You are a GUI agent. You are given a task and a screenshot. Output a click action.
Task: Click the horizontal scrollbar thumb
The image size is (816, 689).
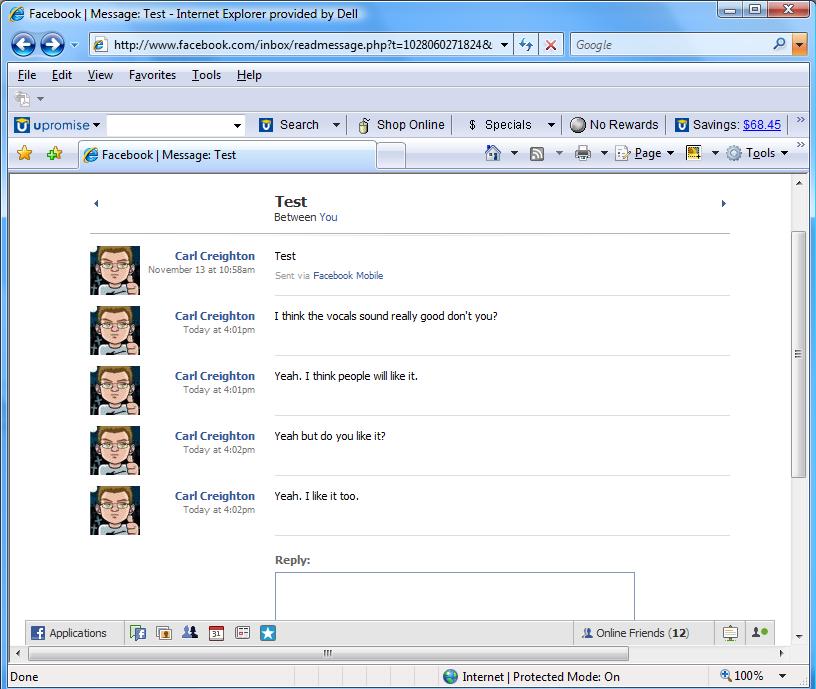point(328,653)
